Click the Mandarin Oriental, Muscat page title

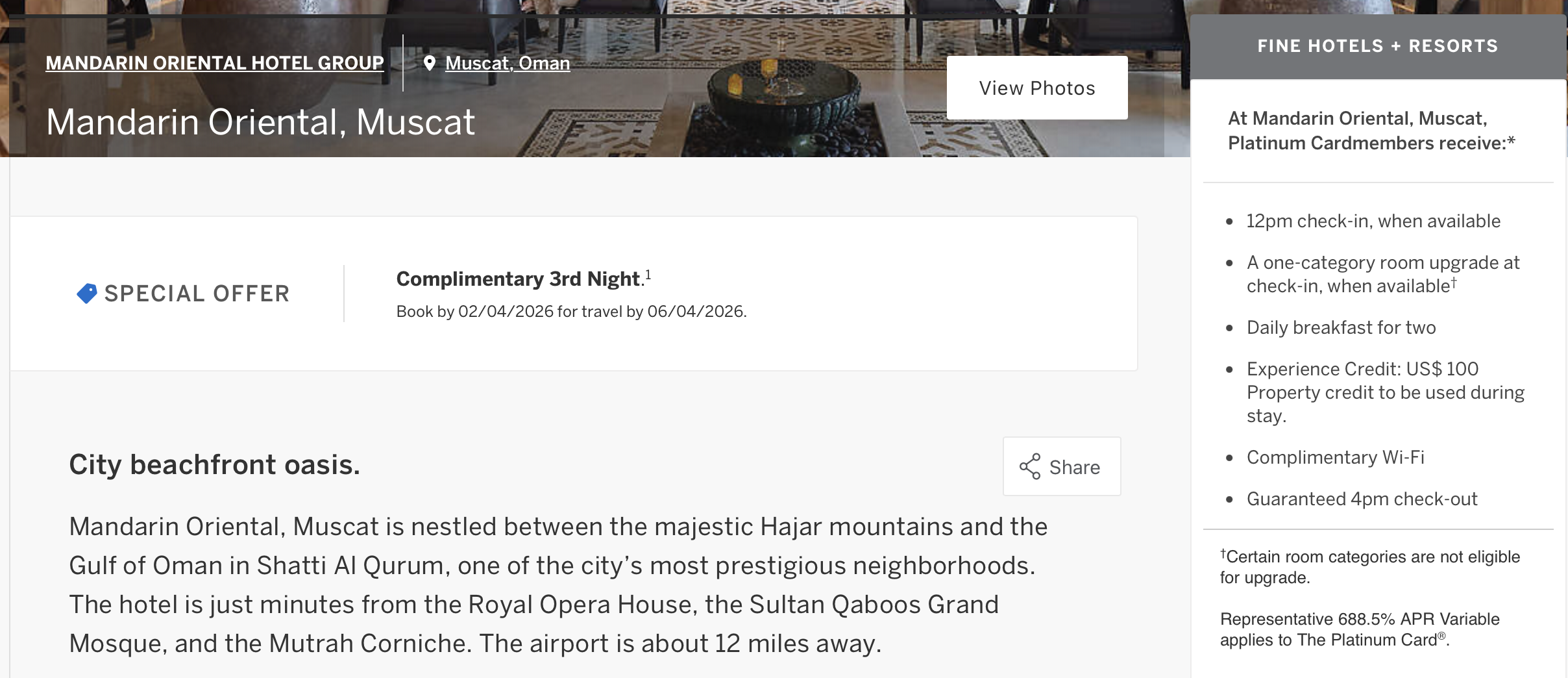261,121
